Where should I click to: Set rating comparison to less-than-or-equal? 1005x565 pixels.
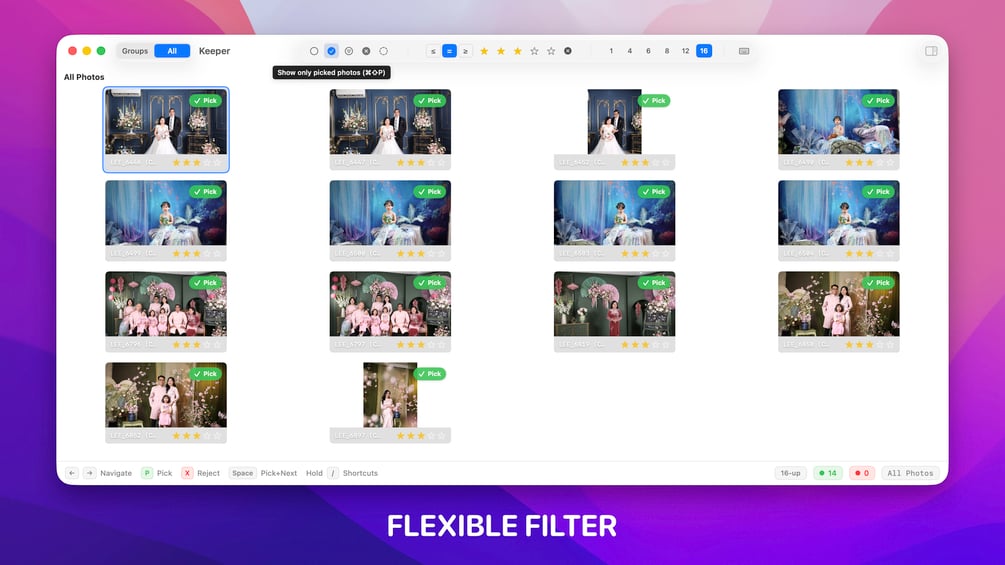pyautogui.click(x=433, y=51)
